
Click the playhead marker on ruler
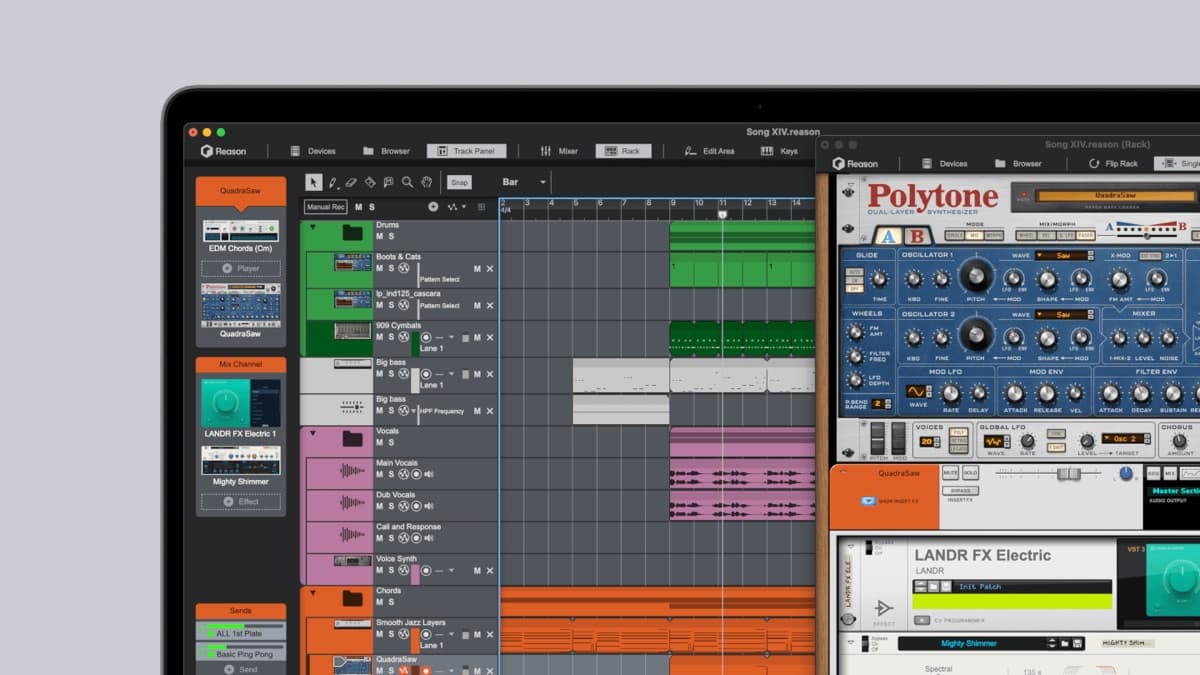(x=723, y=214)
